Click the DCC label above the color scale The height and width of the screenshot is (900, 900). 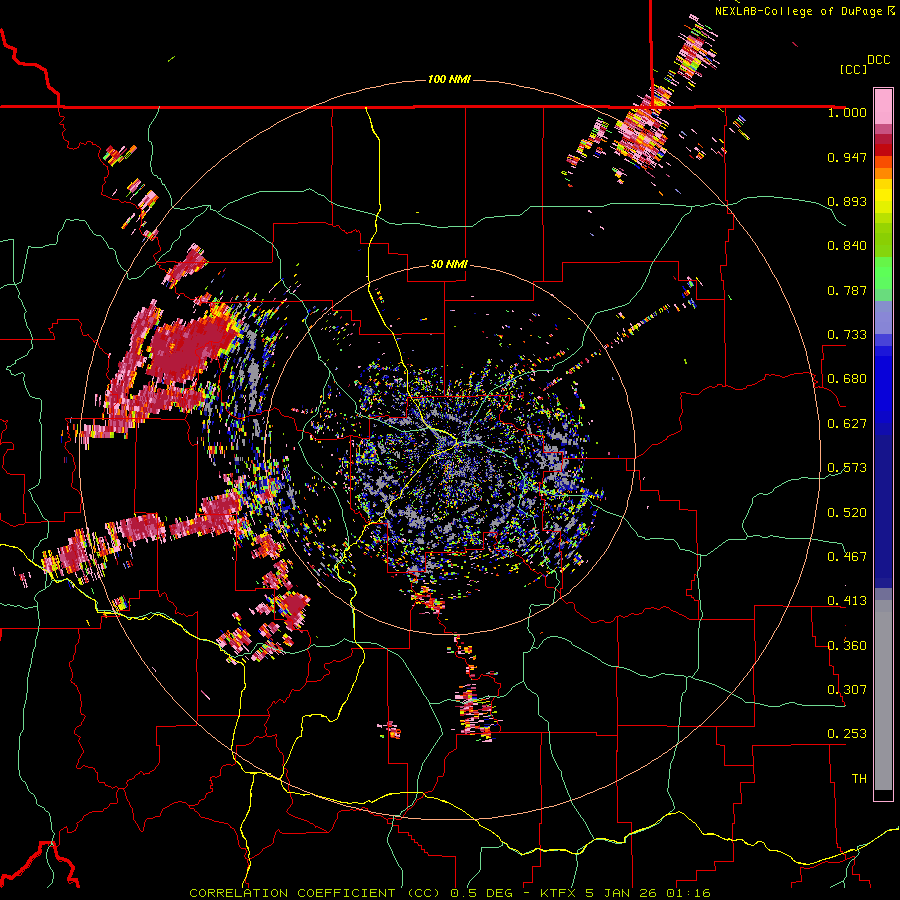879,60
